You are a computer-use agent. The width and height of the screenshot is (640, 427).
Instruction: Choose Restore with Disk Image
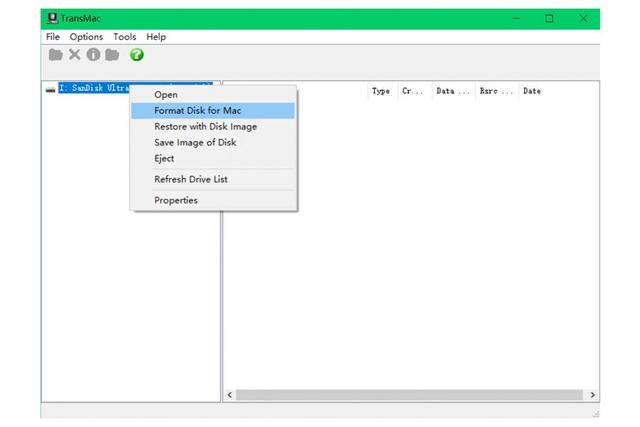213,127
